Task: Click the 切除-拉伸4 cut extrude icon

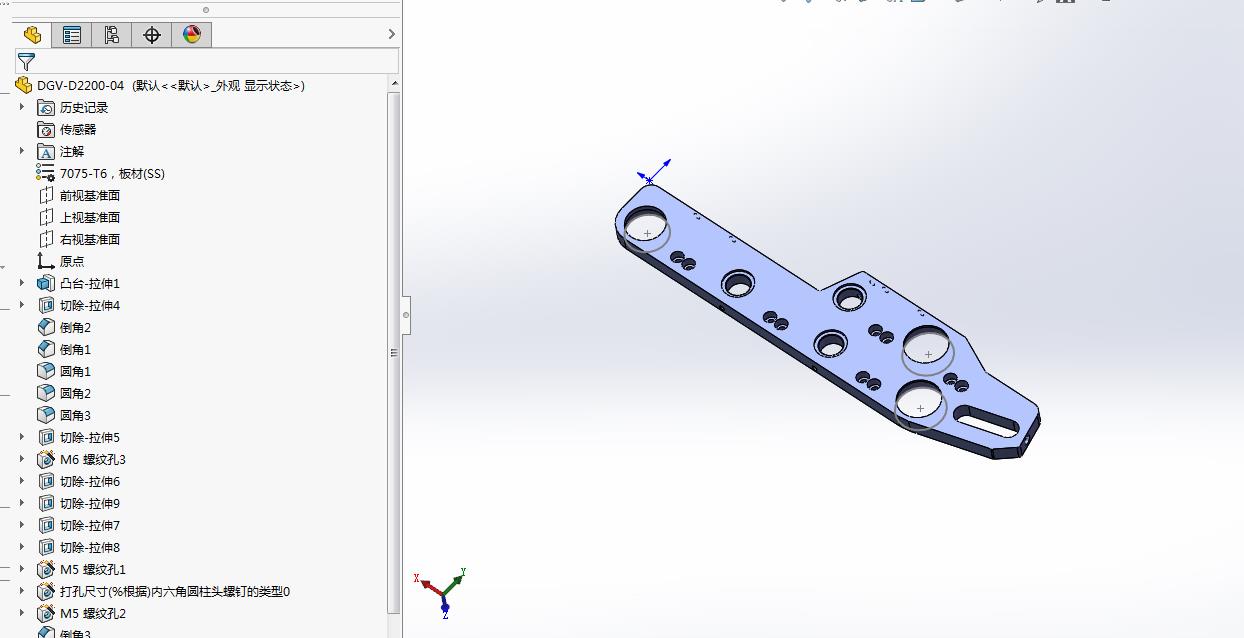Action: click(x=46, y=305)
